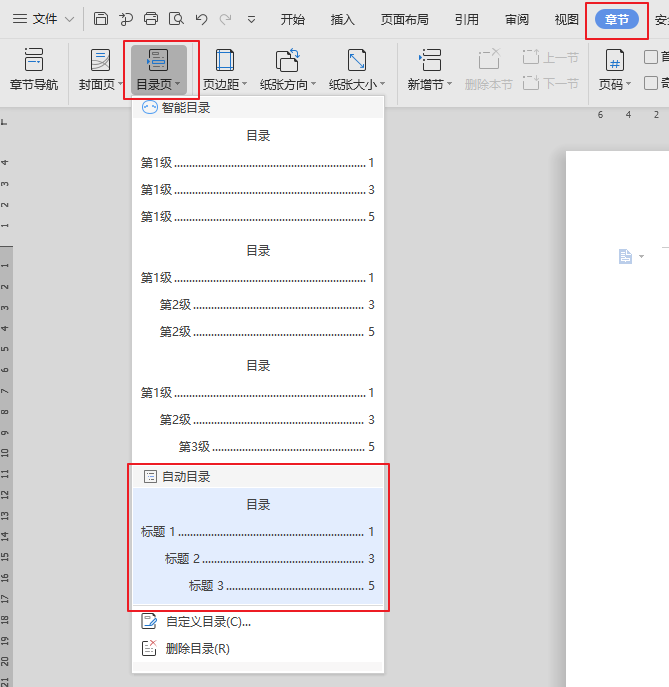The width and height of the screenshot is (669, 687).
Task: Click the Undo arrow icon
Action: [201, 19]
